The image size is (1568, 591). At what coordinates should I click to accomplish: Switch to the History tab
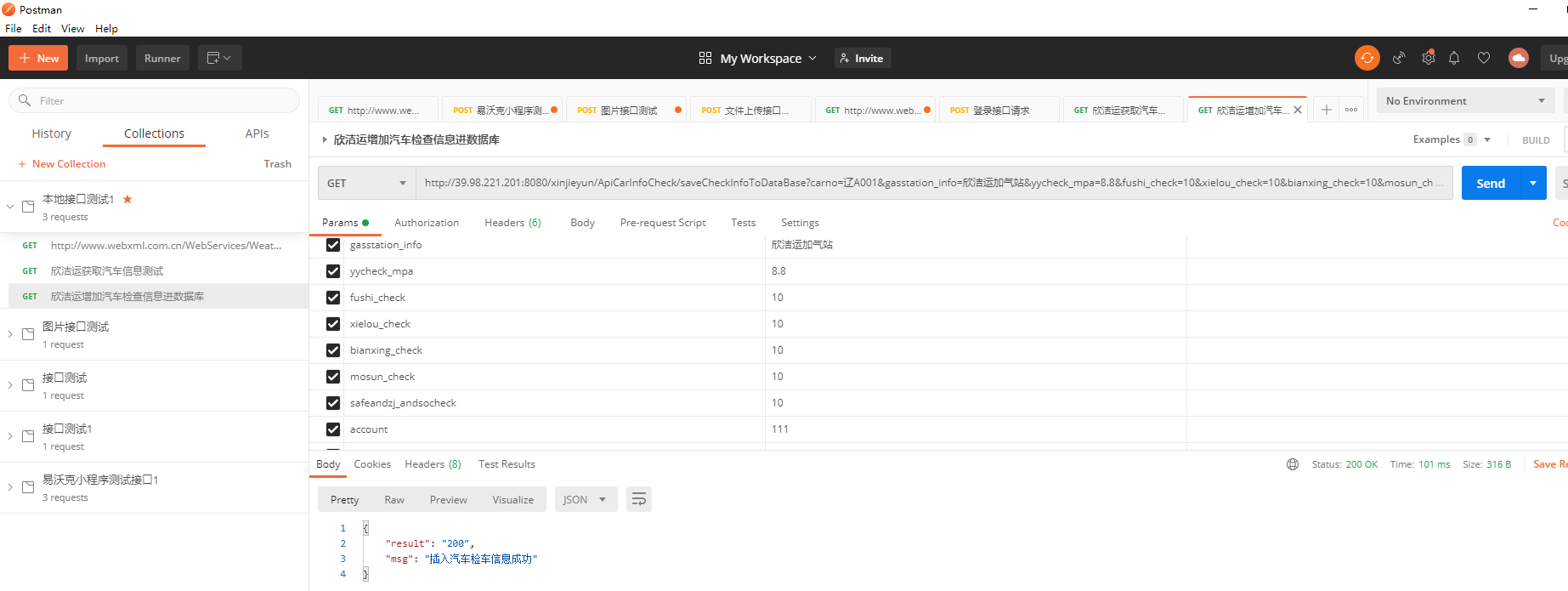52,134
